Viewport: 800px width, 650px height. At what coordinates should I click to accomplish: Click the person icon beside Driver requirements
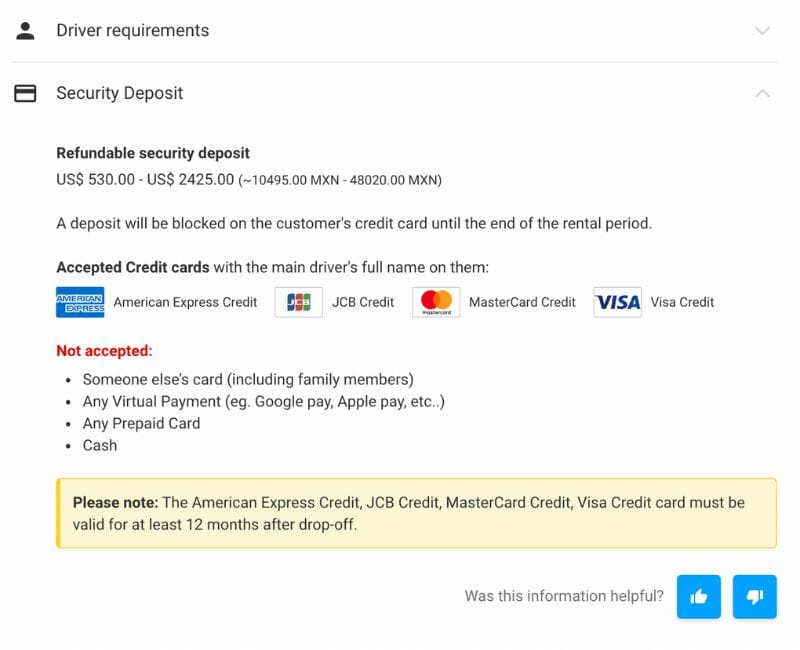pyautogui.click(x=25, y=30)
